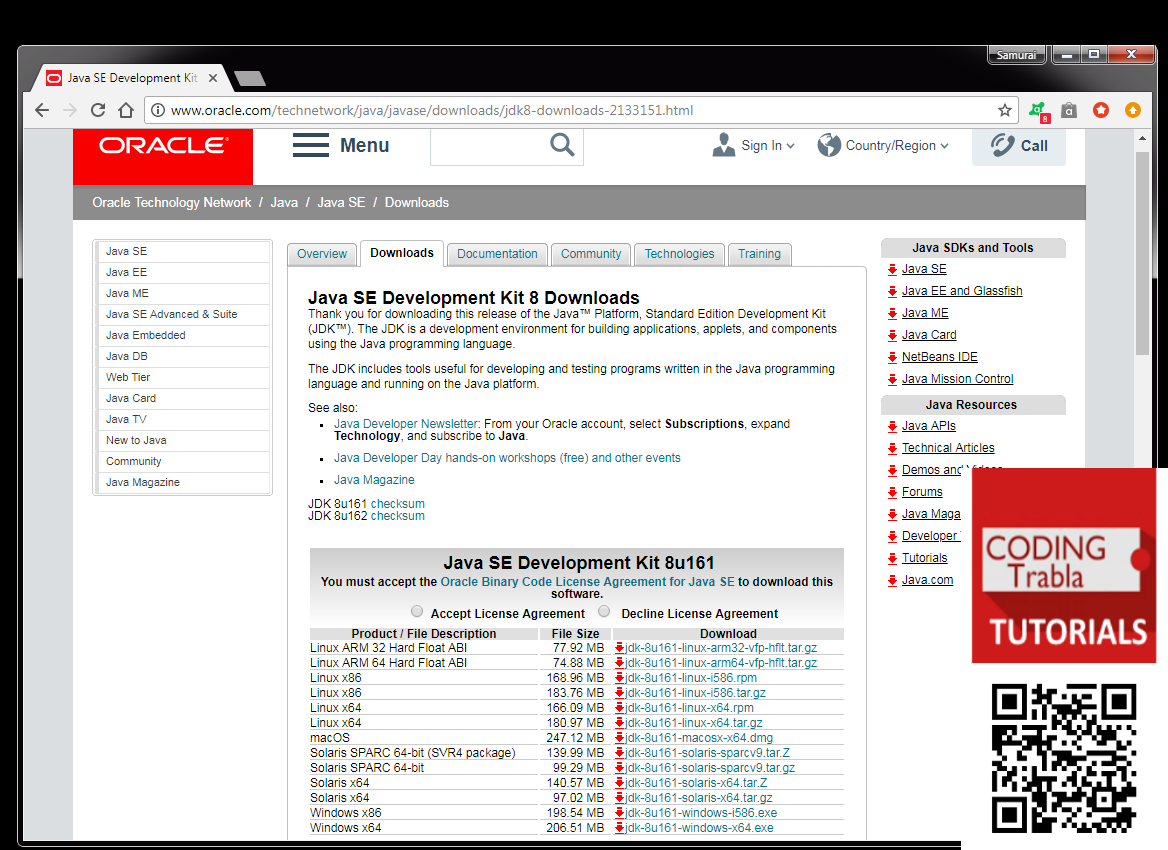This screenshot has width=1168, height=850.
Task: Open a new browser tab
Action: pos(250,78)
